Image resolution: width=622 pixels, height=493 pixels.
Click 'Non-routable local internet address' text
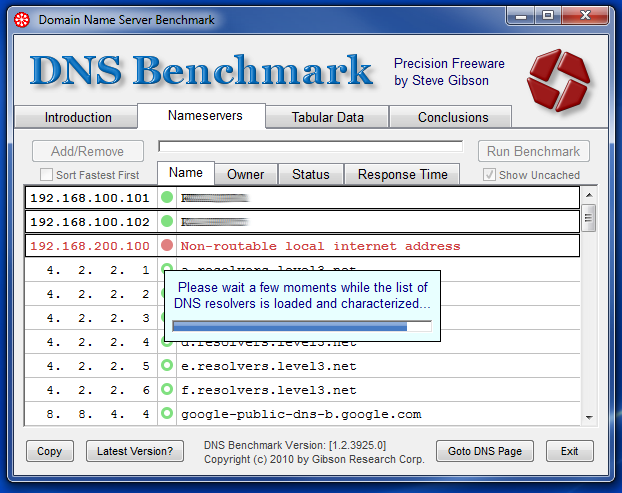tap(320, 246)
